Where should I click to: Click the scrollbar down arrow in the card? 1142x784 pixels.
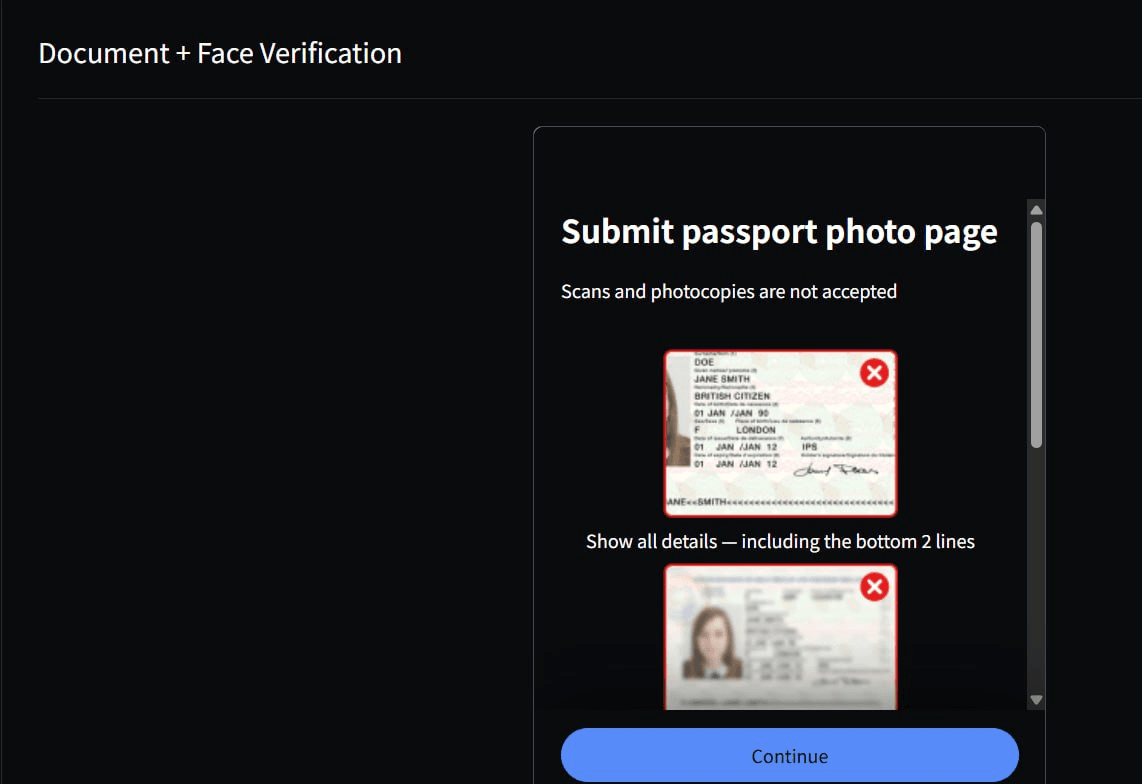1036,700
